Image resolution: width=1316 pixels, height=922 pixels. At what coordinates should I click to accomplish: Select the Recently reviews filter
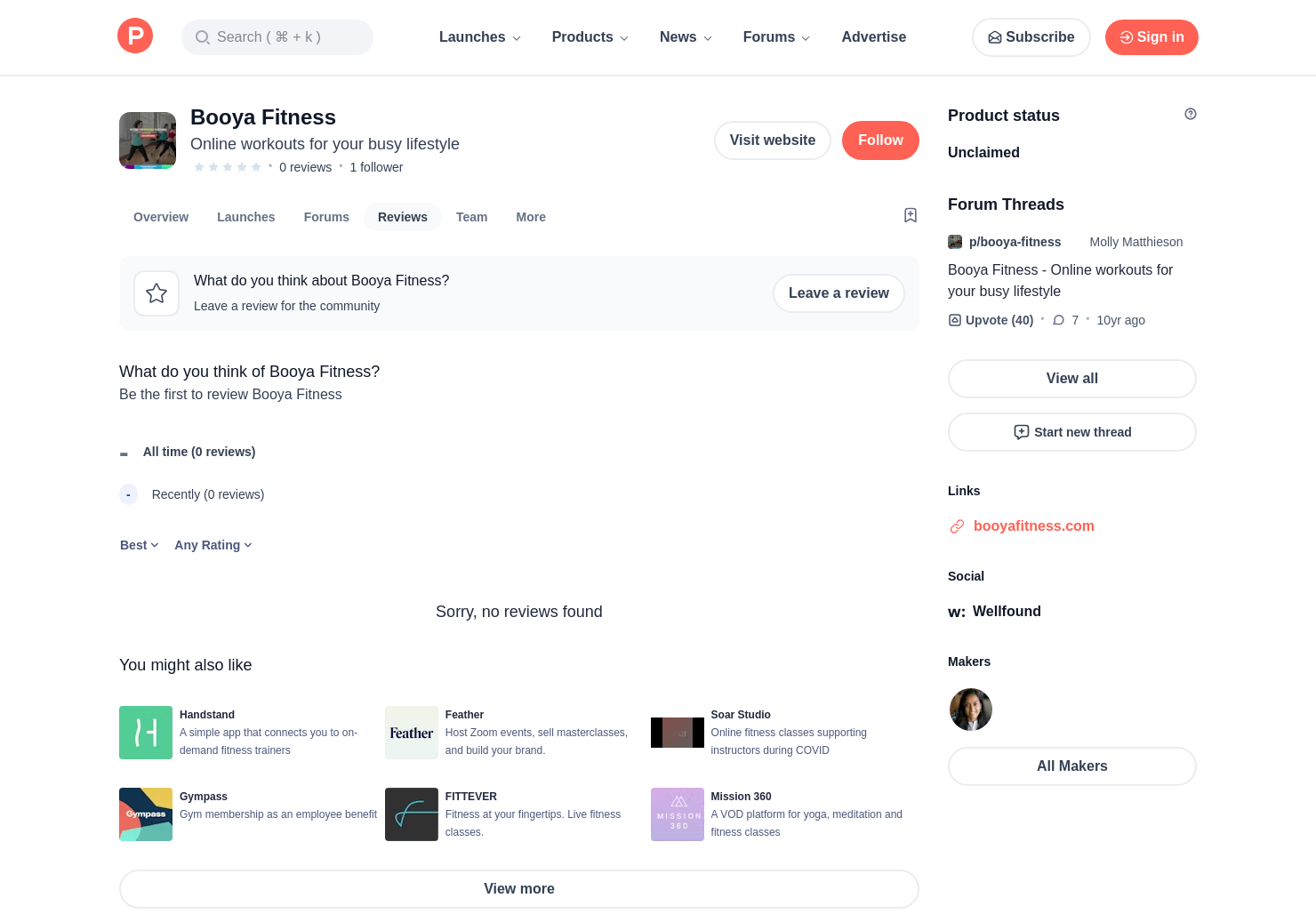pos(207,494)
